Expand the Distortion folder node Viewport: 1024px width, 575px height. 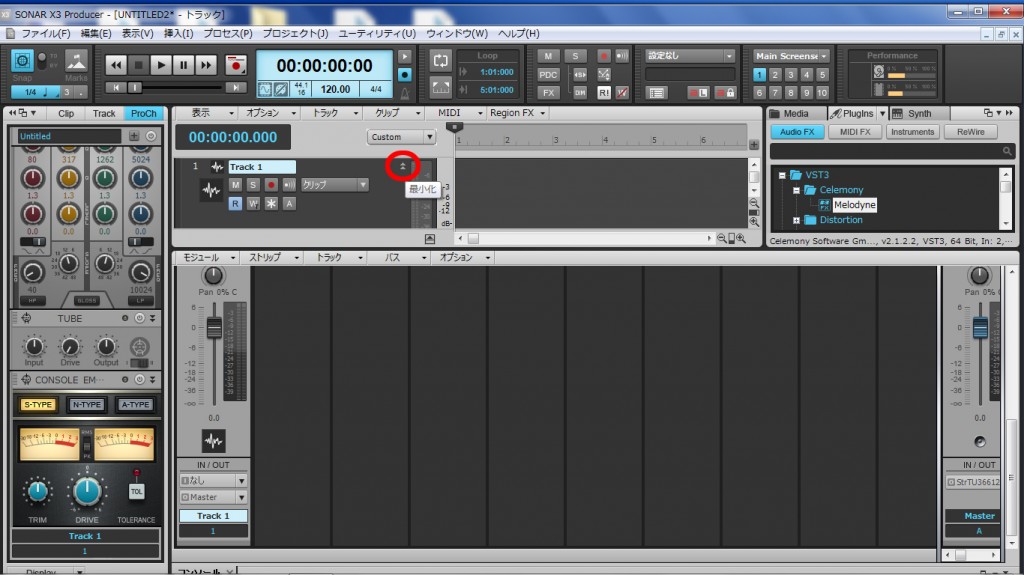coord(796,220)
